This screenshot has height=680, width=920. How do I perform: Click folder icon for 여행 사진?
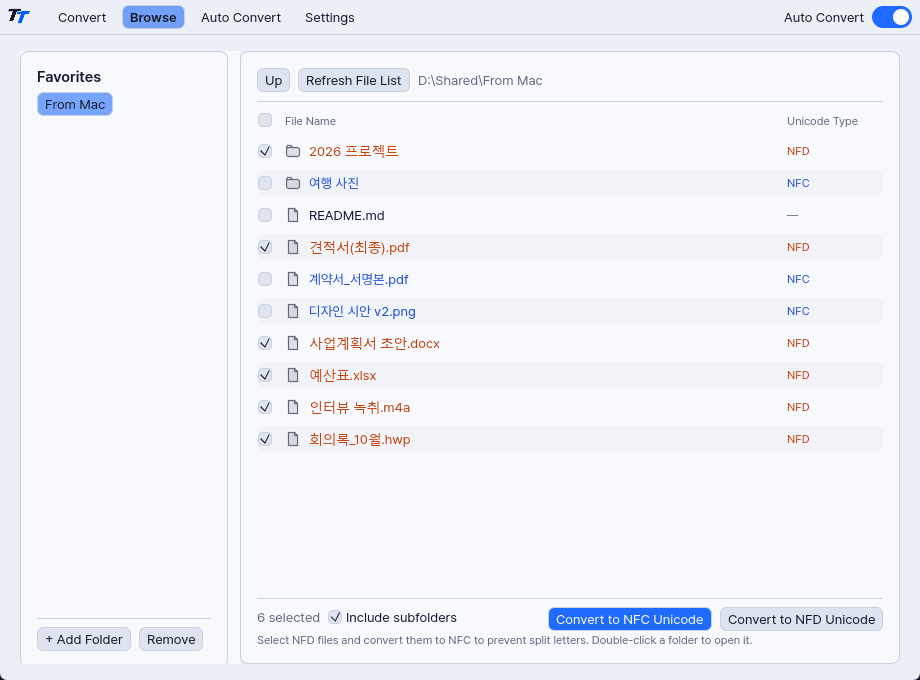(293, 183)
